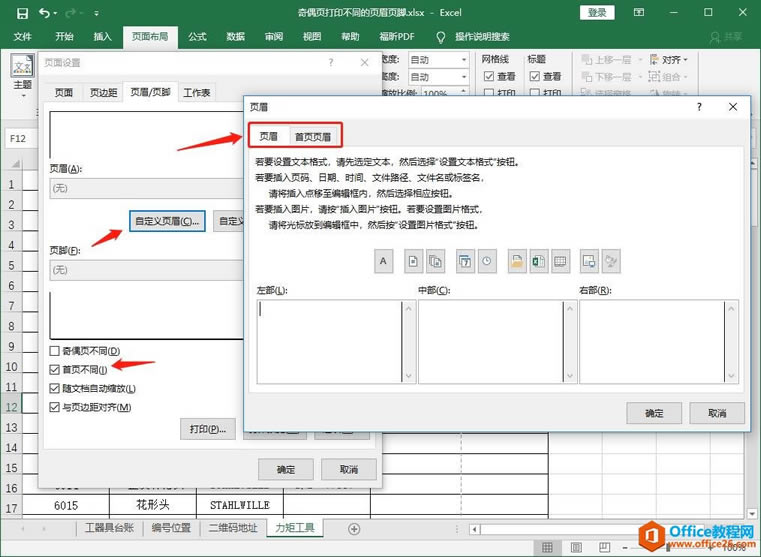Click the help question mark in the 页面设置 dialog

point(331,62)
